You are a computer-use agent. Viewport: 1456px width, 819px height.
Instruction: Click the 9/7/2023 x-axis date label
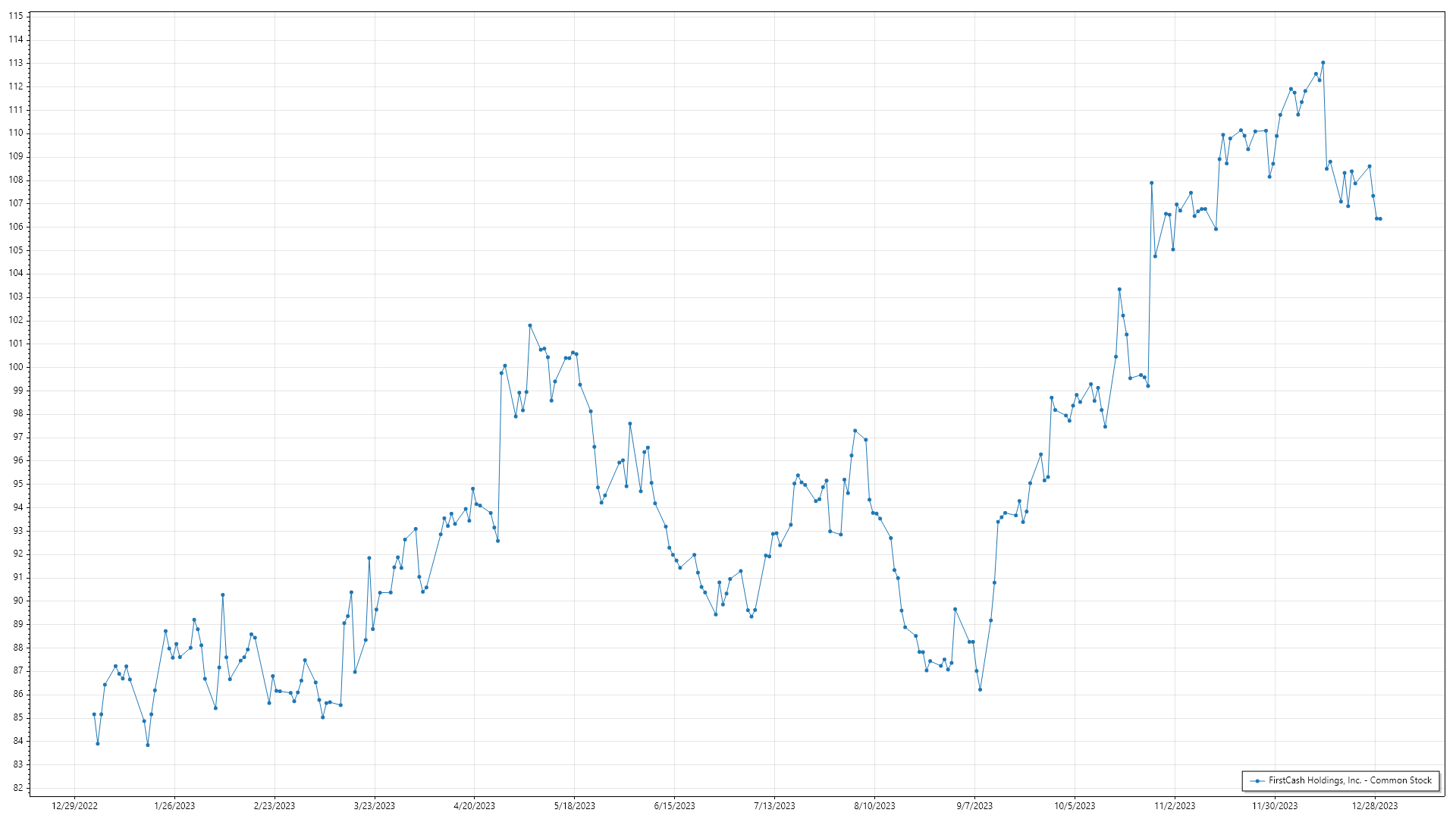[974, 806]
